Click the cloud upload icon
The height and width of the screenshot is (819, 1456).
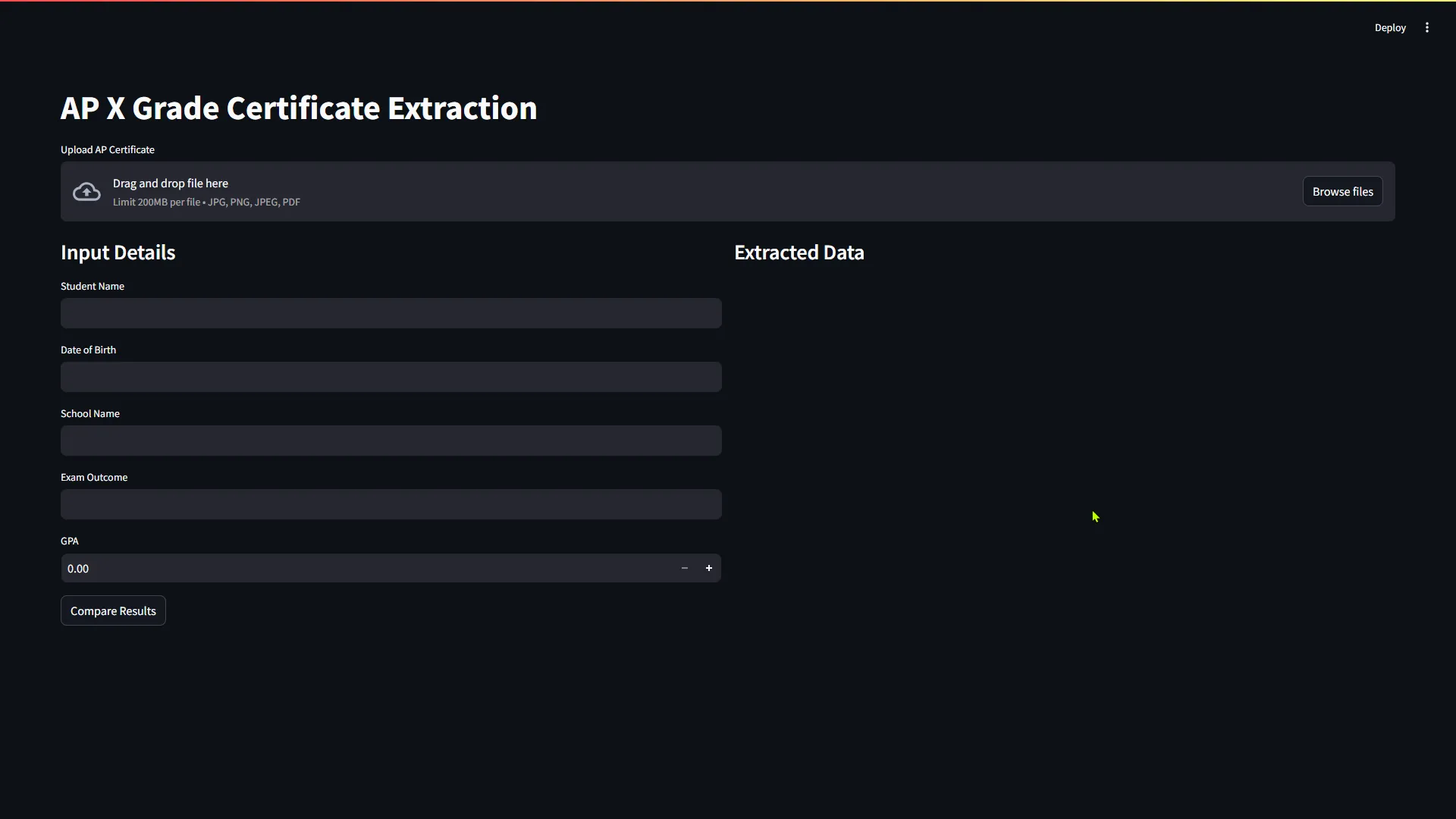click(x=86, y=191)
